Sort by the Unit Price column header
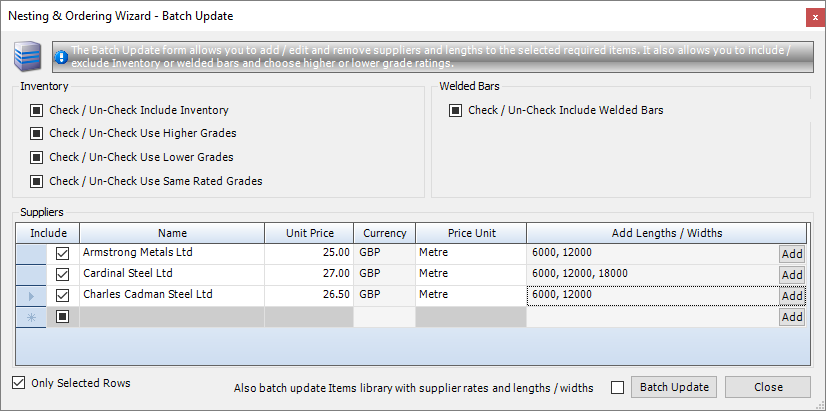The image size is (826, 411). [x=309, y=233]
